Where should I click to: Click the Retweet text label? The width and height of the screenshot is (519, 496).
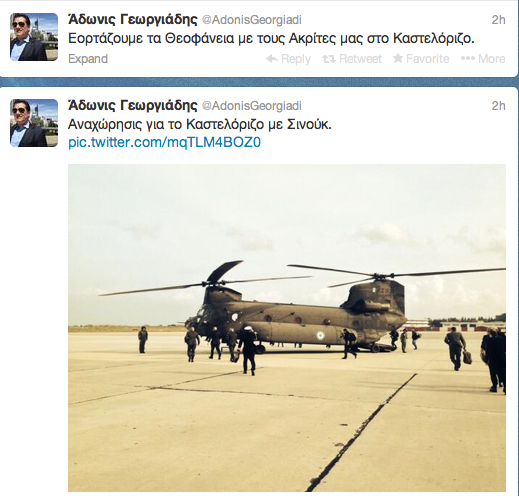tap(360, 59)
